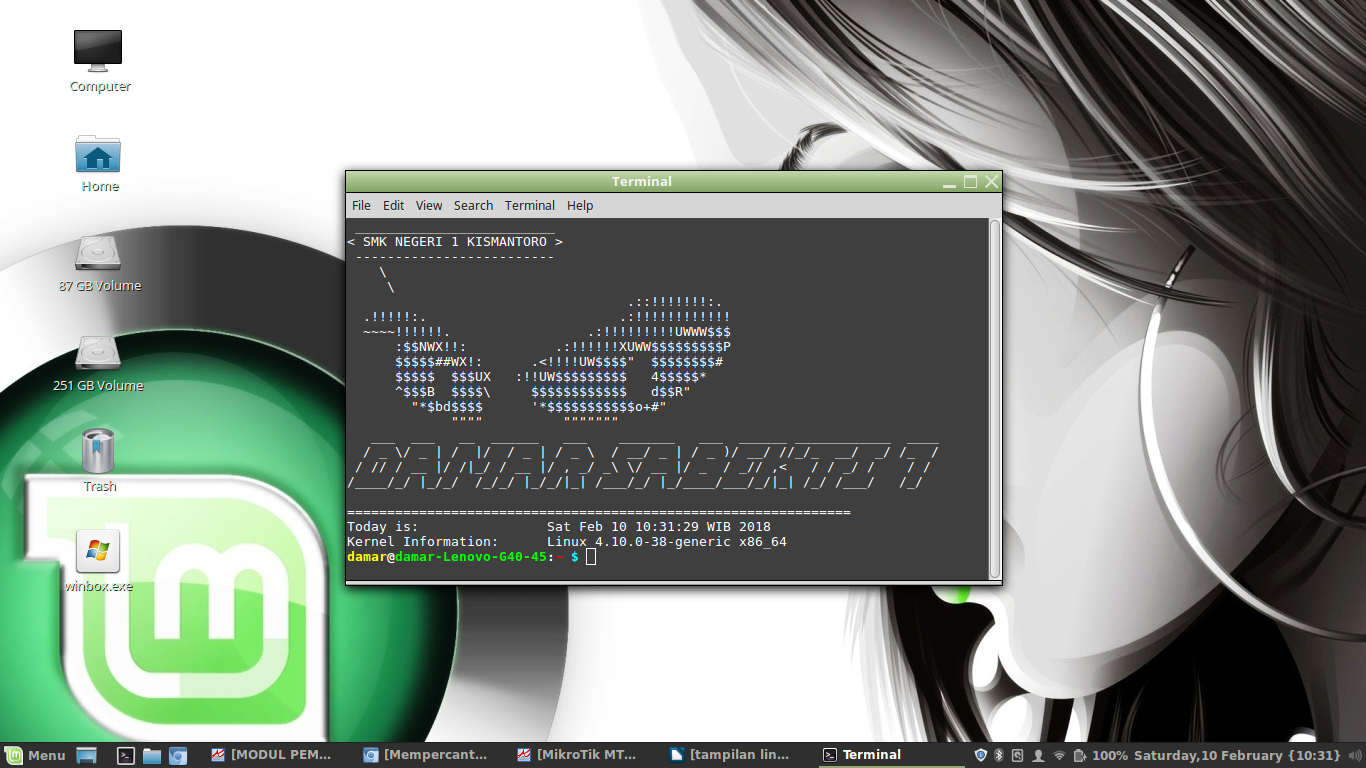Click the 'SMK NEGERI 1 KISMANTORO' banner text
Viewport: 1366px width, 768px height.
[455, 242]
